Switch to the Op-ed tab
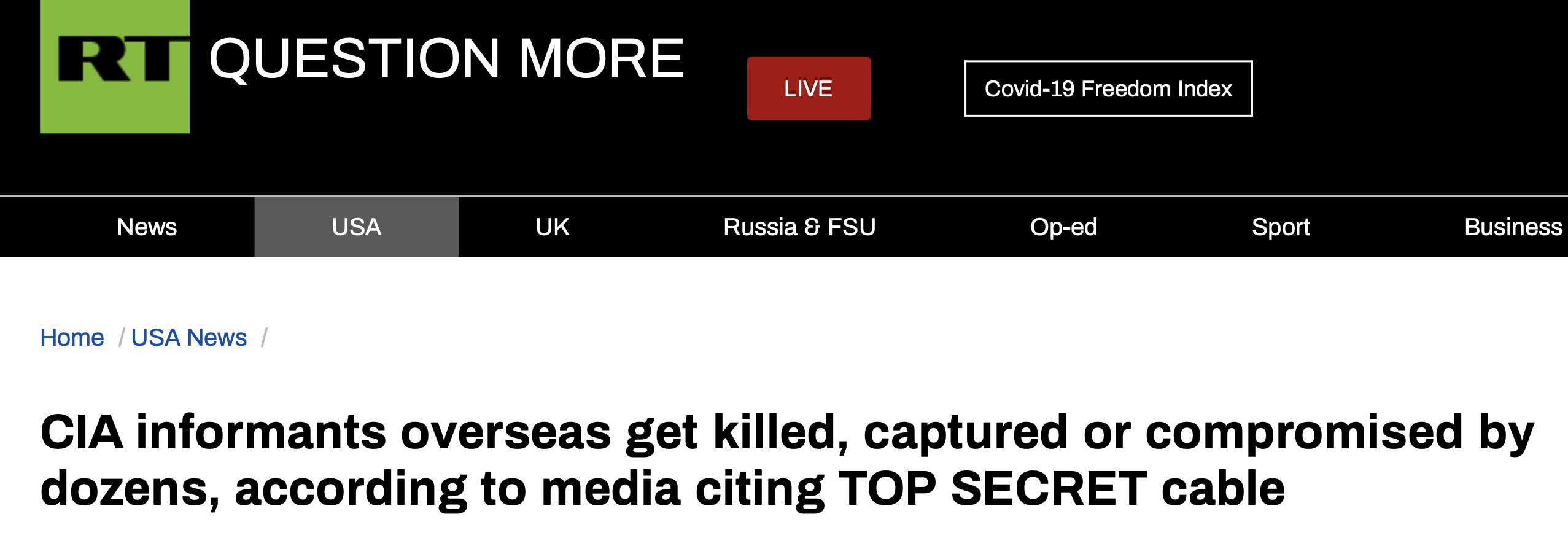The width and height of the screenshot is (1568, 538). point(1063,227)
